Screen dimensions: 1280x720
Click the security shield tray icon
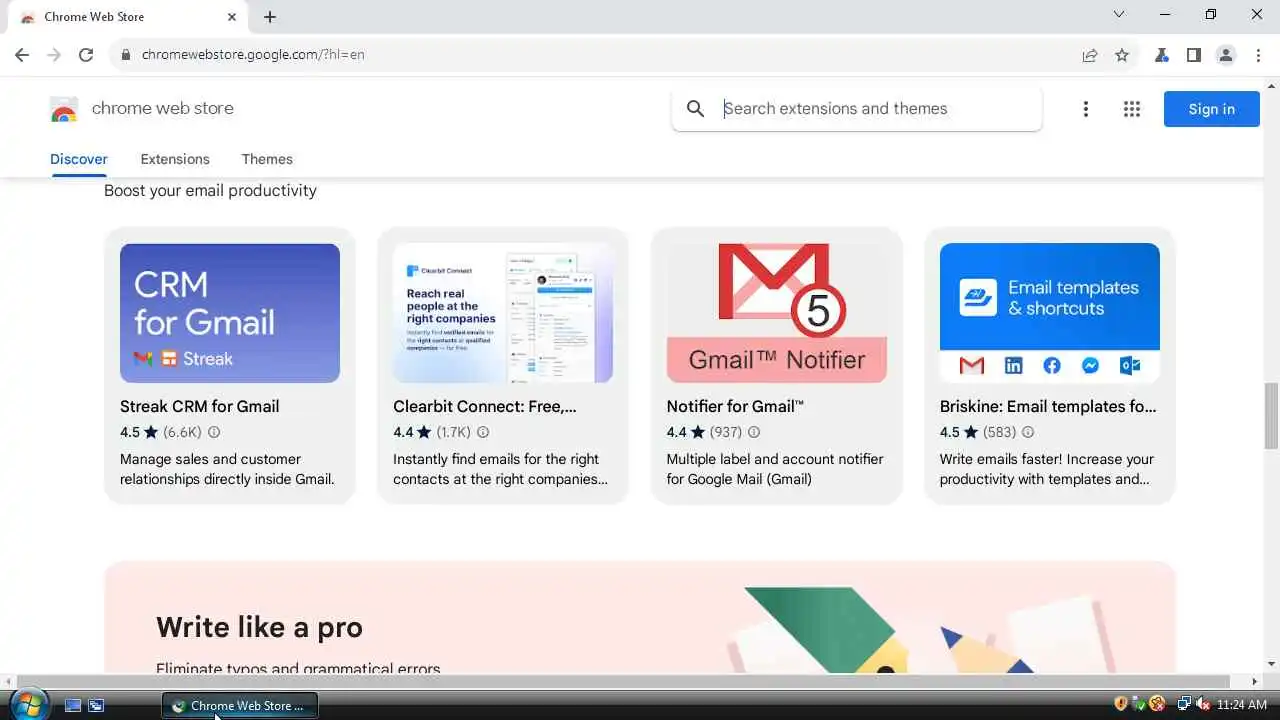point(1121,704)
